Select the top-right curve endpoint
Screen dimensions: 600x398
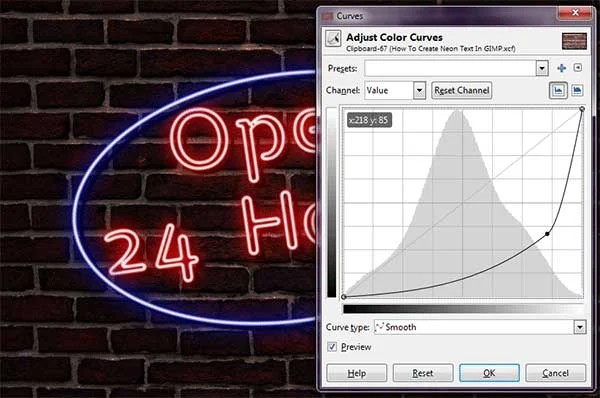(582, 109)
